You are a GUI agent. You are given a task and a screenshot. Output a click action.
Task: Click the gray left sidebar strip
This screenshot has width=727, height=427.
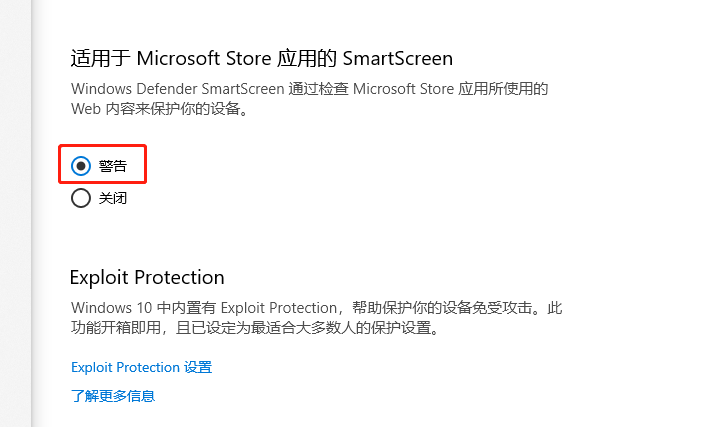pos(15,213)
